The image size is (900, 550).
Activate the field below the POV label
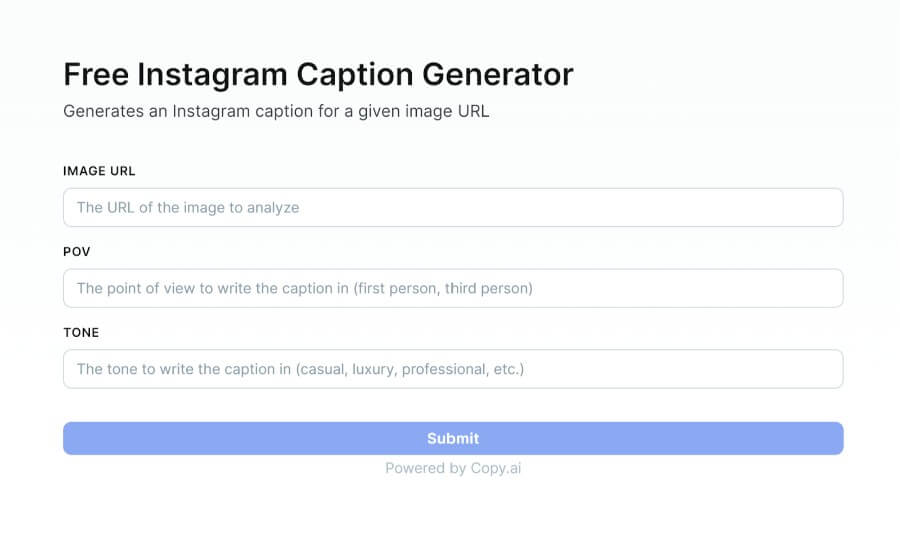453,288
